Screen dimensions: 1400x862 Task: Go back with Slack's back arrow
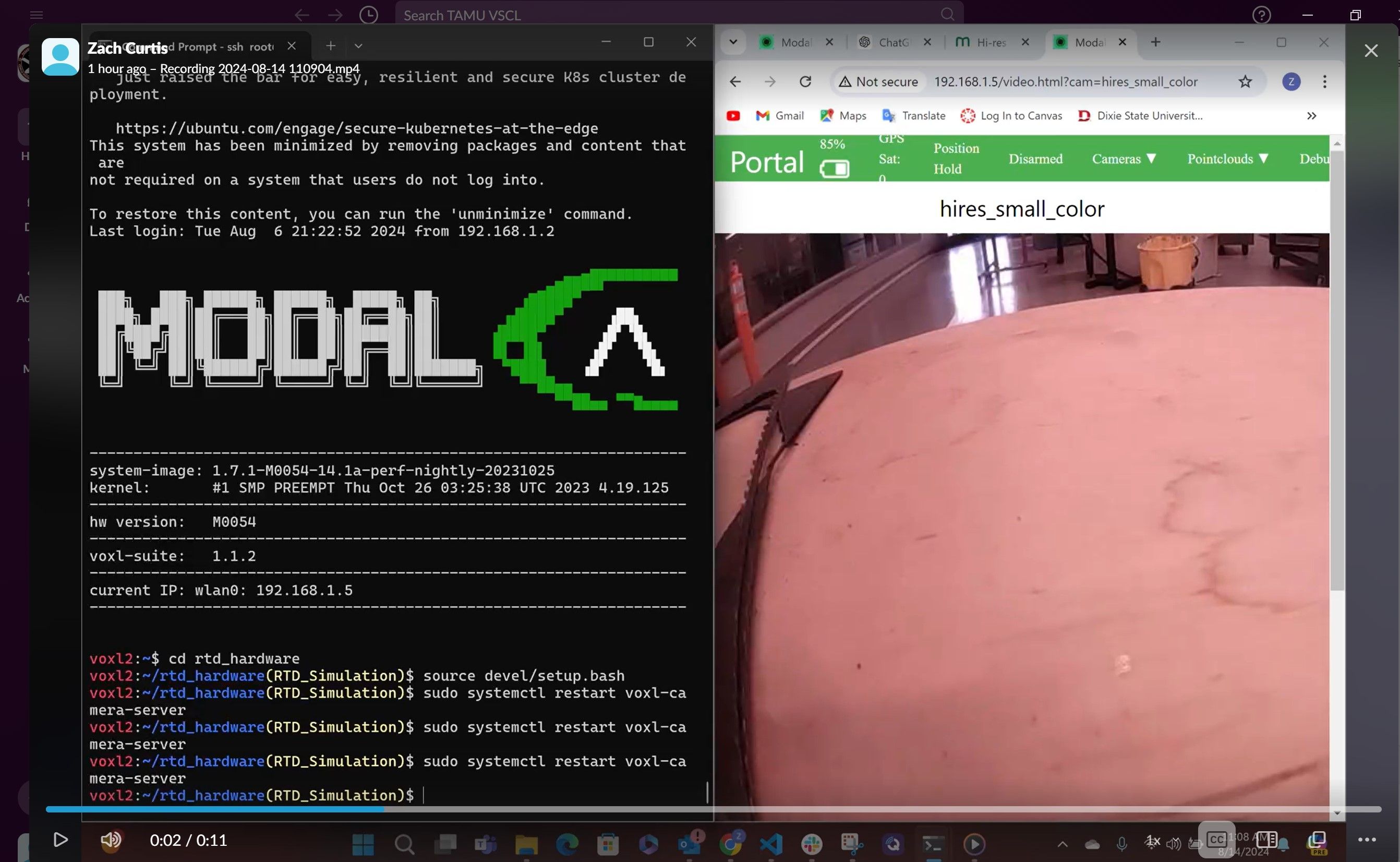click(302, 15)
